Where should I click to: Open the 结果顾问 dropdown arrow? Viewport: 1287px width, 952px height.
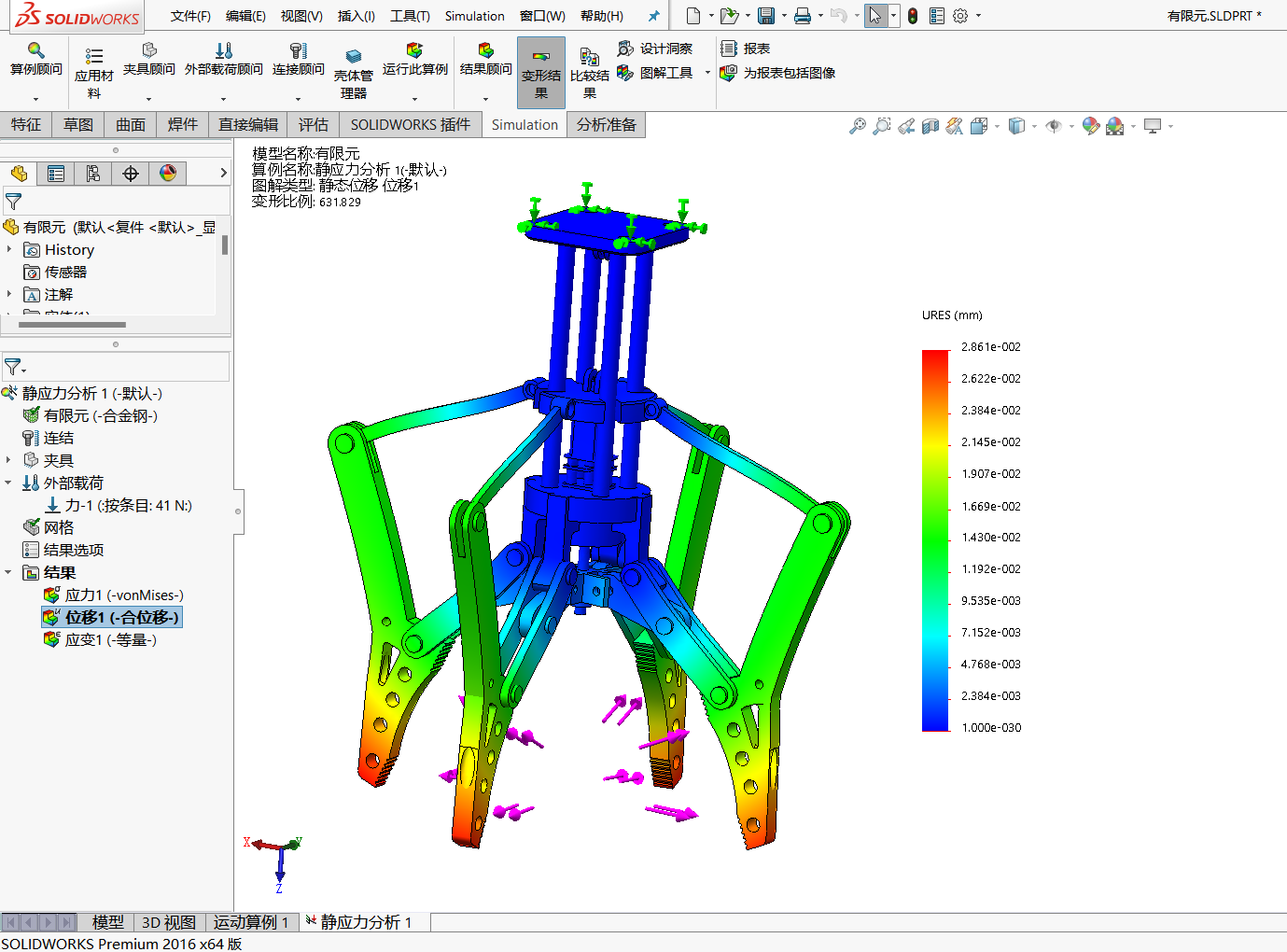click(485, 98)
